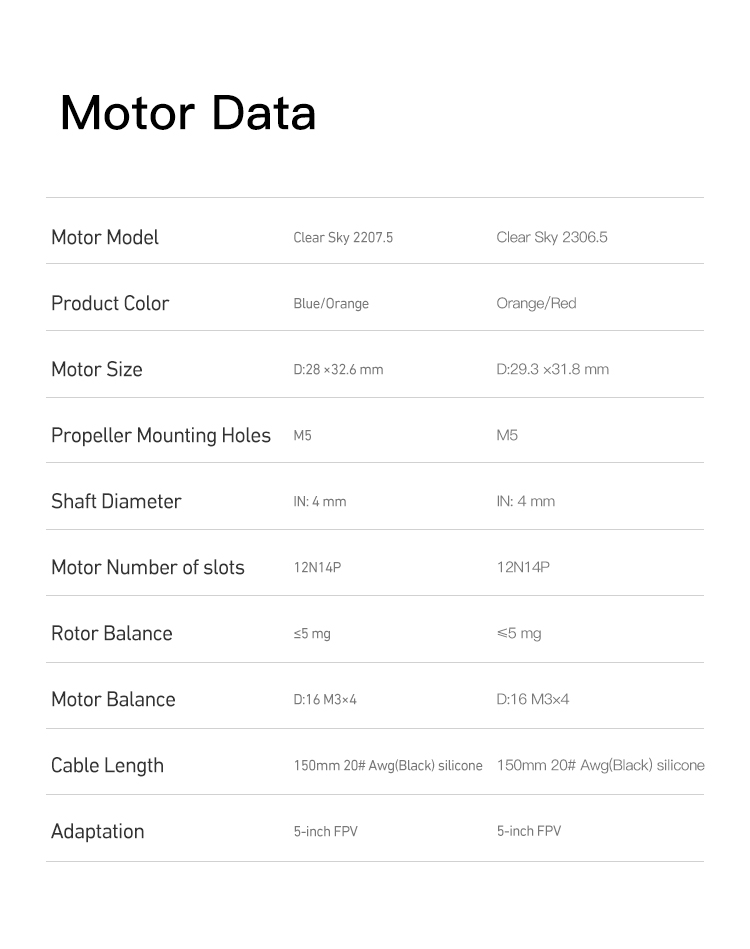
Task: Select the Cable Length label
Action: pyautogui.click(x=107, y=765)
